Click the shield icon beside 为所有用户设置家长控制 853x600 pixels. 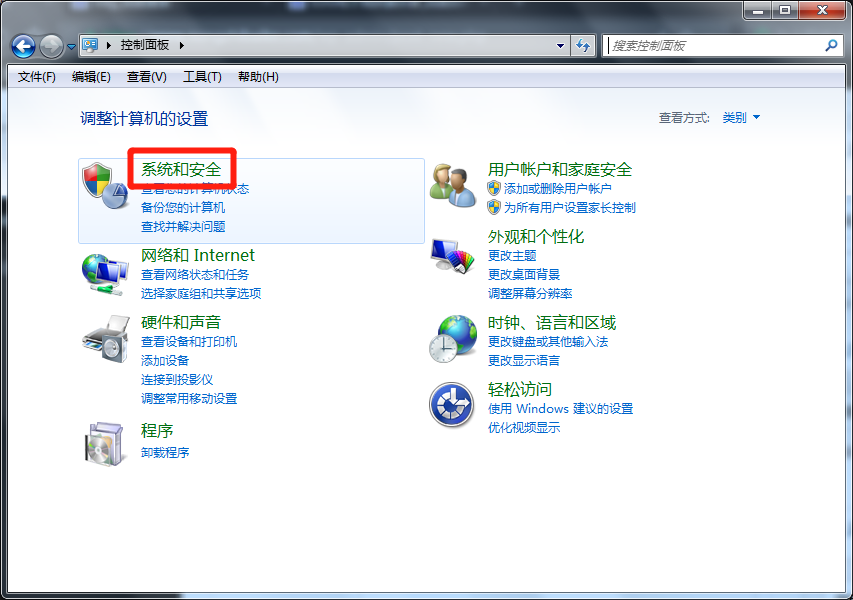click(x=494, y=207)
